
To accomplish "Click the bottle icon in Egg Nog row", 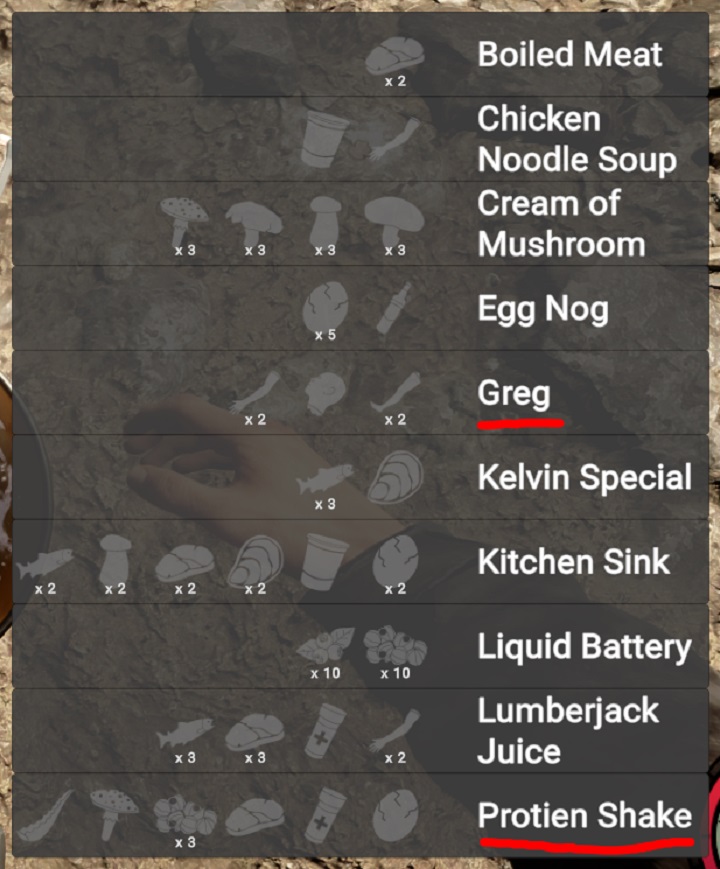I will coord(394,308).
